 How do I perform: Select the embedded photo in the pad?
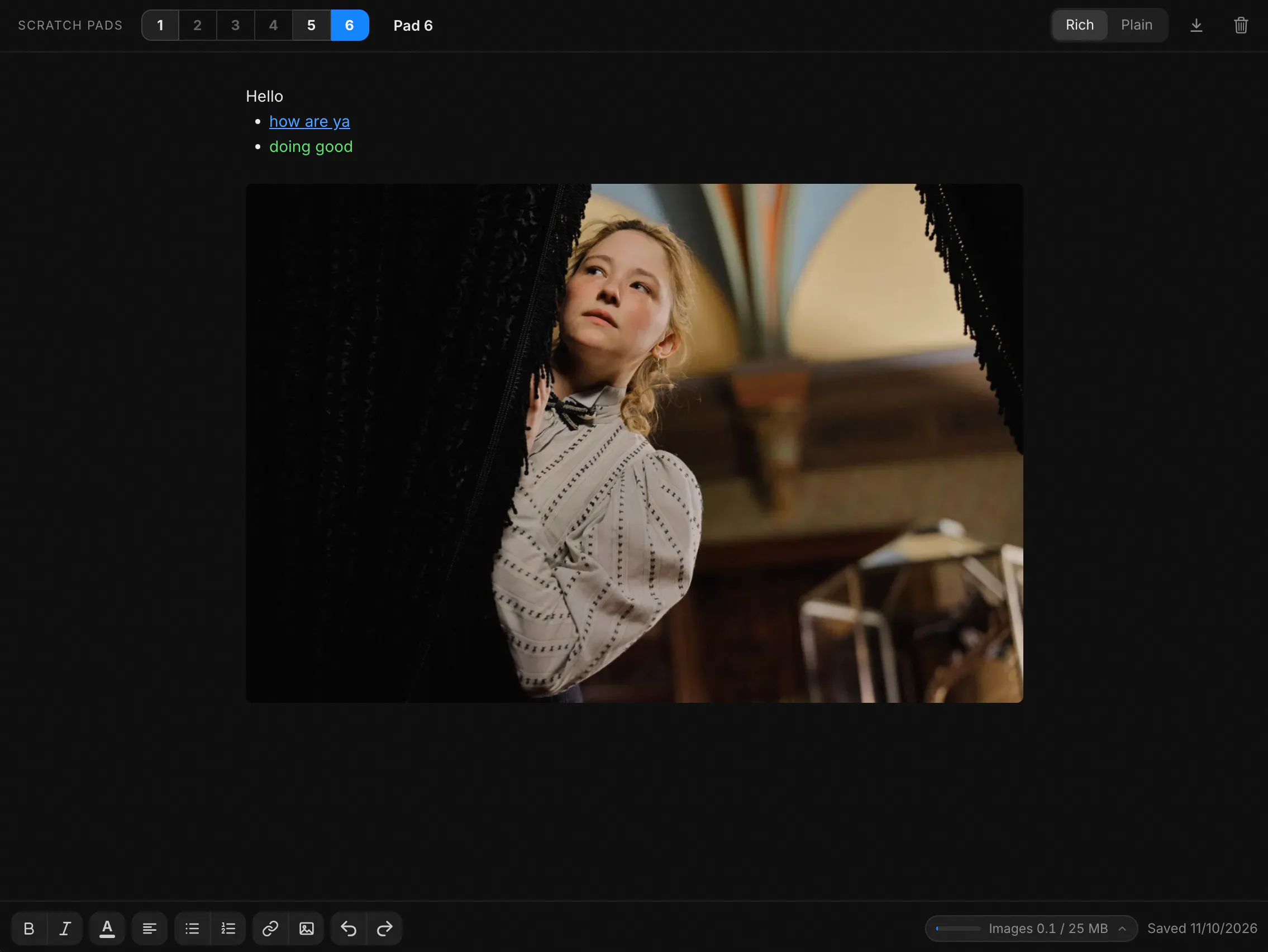634,443
